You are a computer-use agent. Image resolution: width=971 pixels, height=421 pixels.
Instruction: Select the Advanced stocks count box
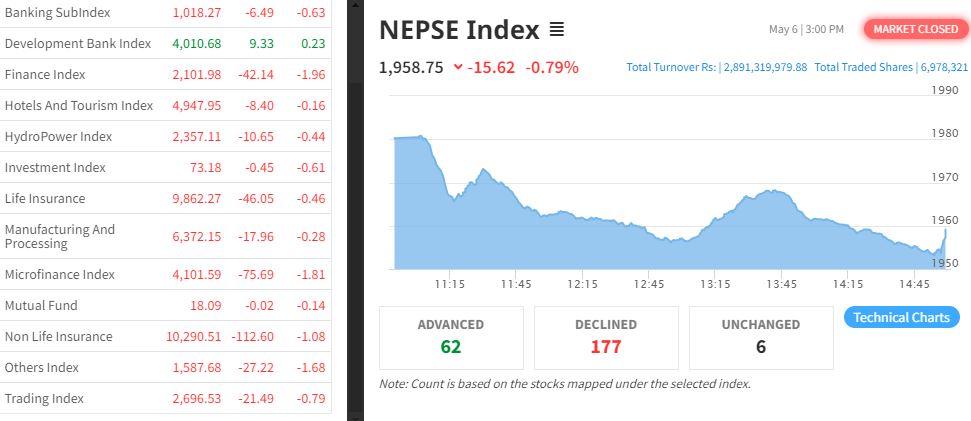451,336
